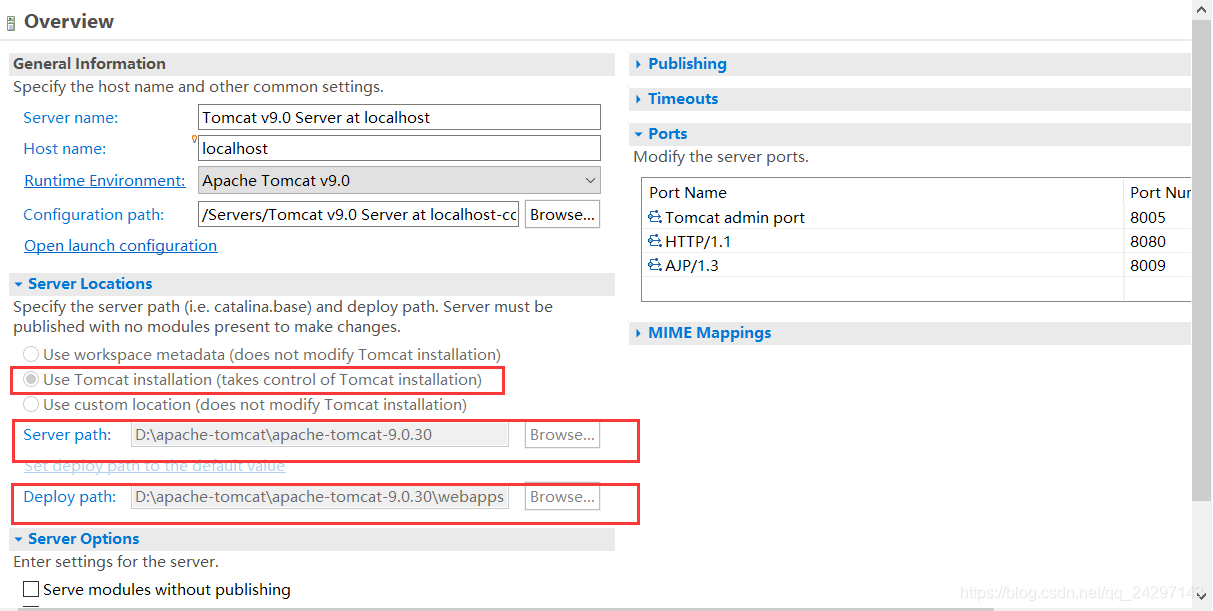
Task: Click the Server name label
Action: (70, 117)
